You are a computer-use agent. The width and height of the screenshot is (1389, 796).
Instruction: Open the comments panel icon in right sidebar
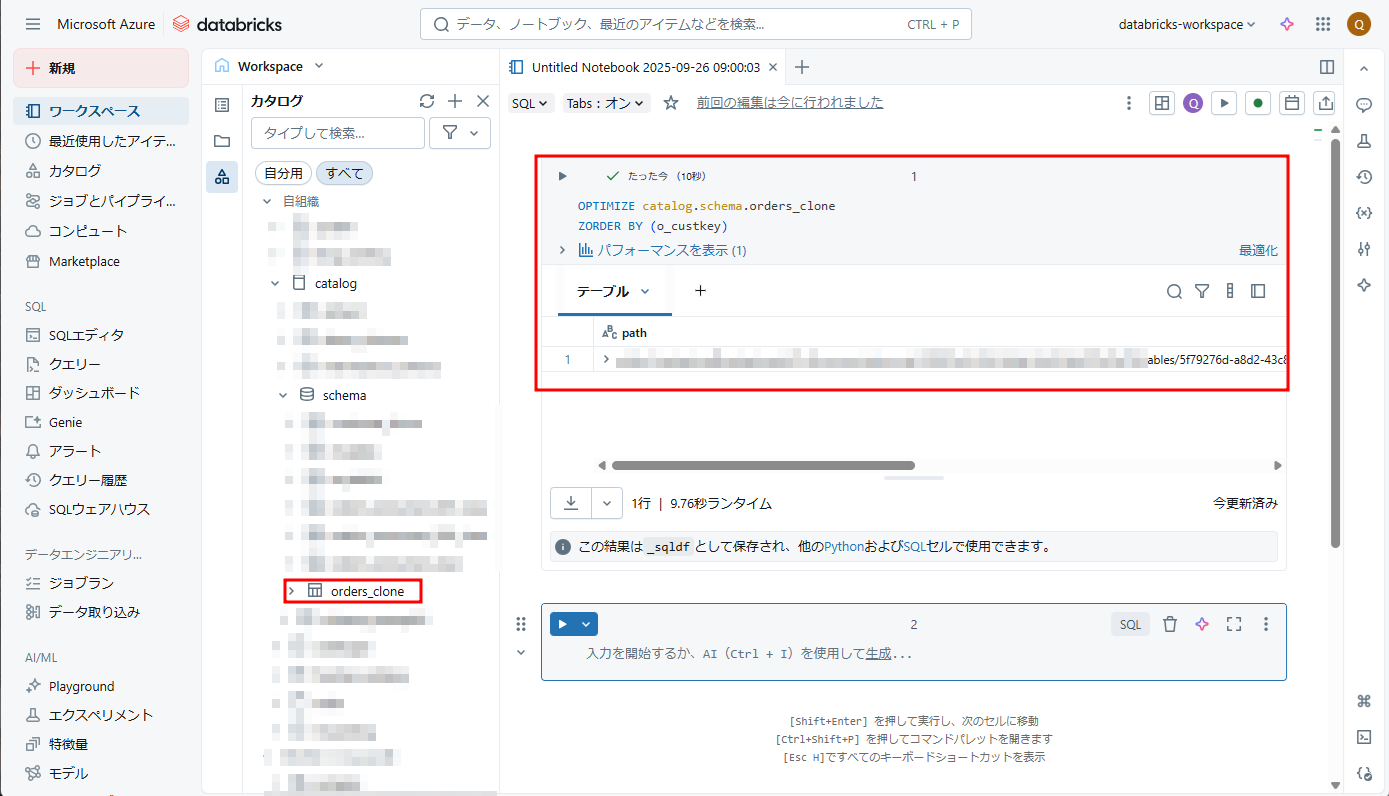tap(1363, 105)
